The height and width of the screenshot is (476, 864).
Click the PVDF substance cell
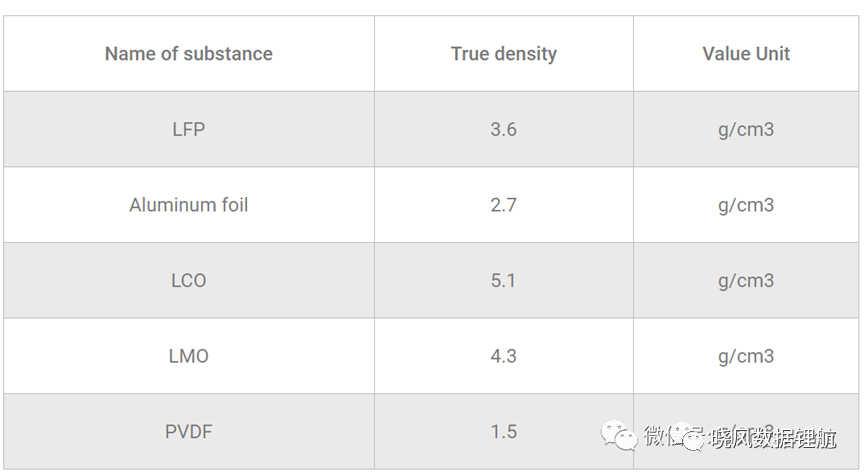[188, 431]
